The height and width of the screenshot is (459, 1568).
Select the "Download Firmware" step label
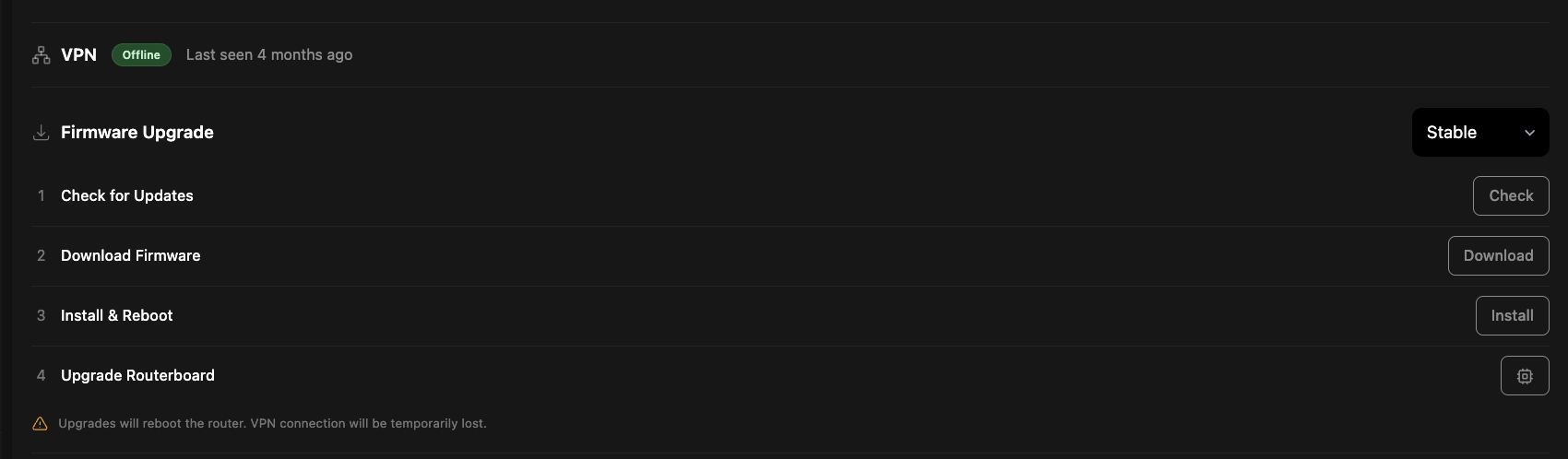[130, 256]
